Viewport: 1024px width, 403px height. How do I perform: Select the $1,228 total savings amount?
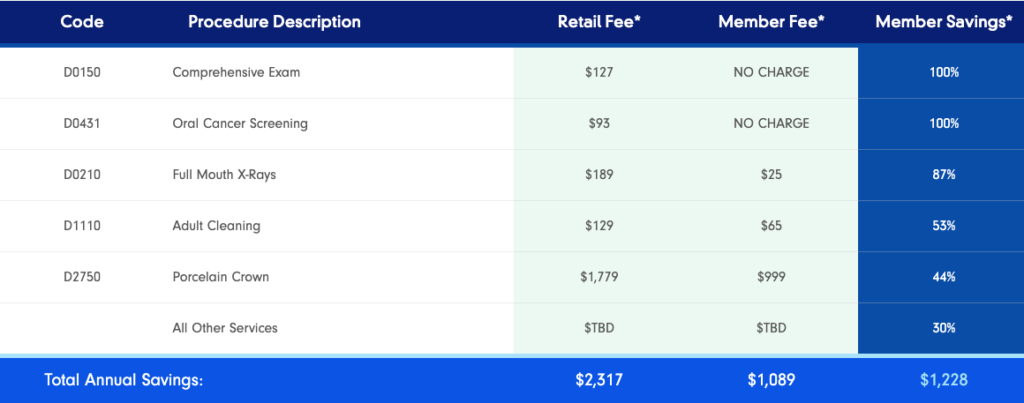point(944,380)
